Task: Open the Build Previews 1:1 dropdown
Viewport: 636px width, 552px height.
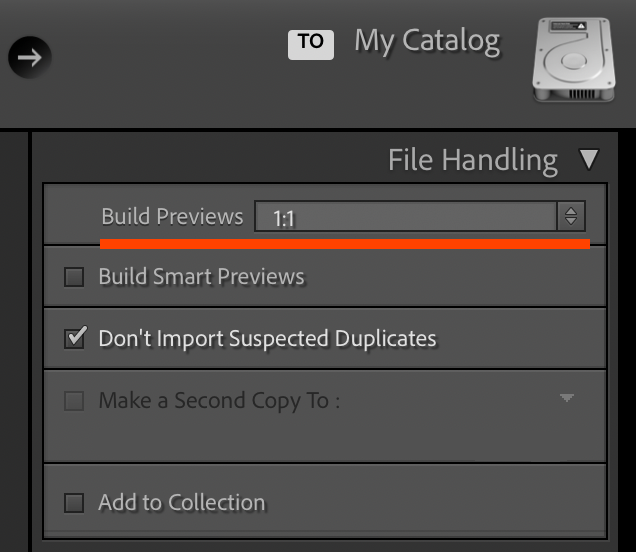Action: pyautogui.click(x=405, y=217)
